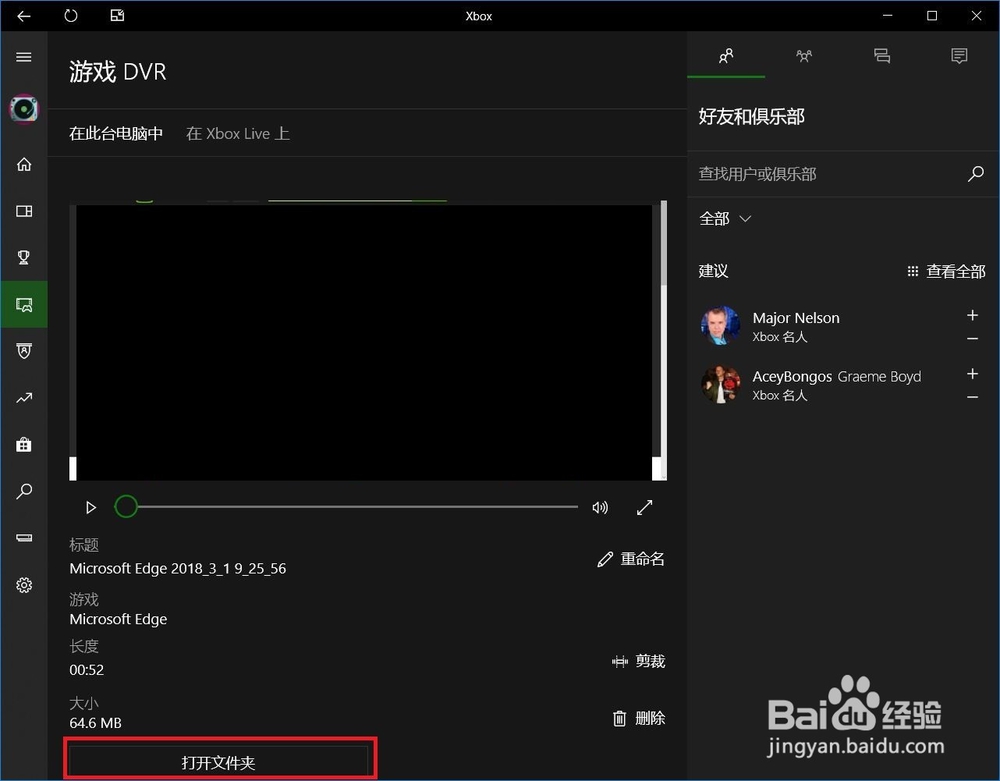
Task: Click title text Microsoft Edge 2018_3_1 9_25_56
Action: [x=178, y=569]
